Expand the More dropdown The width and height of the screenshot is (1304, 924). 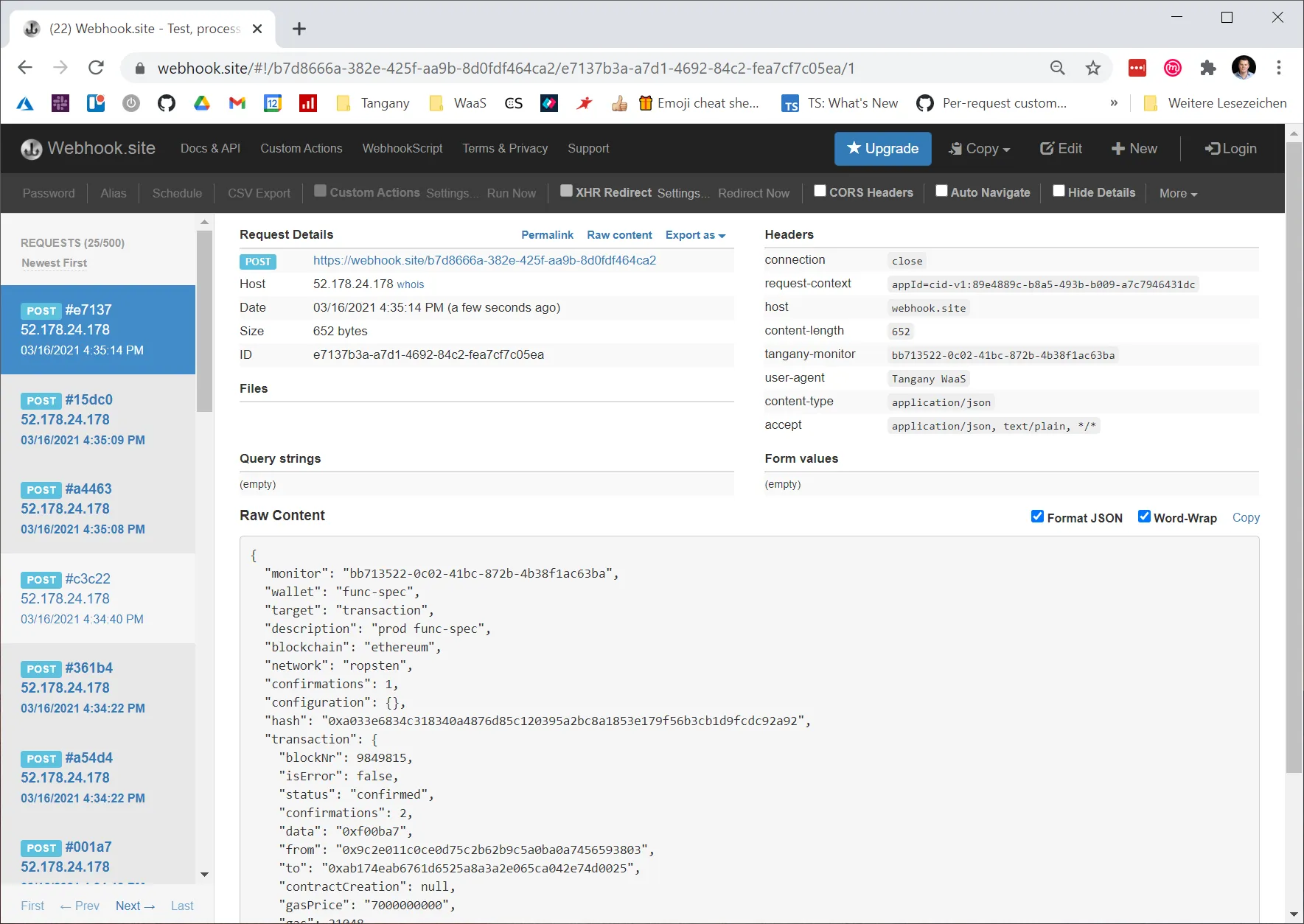[x=1178, y=193]
